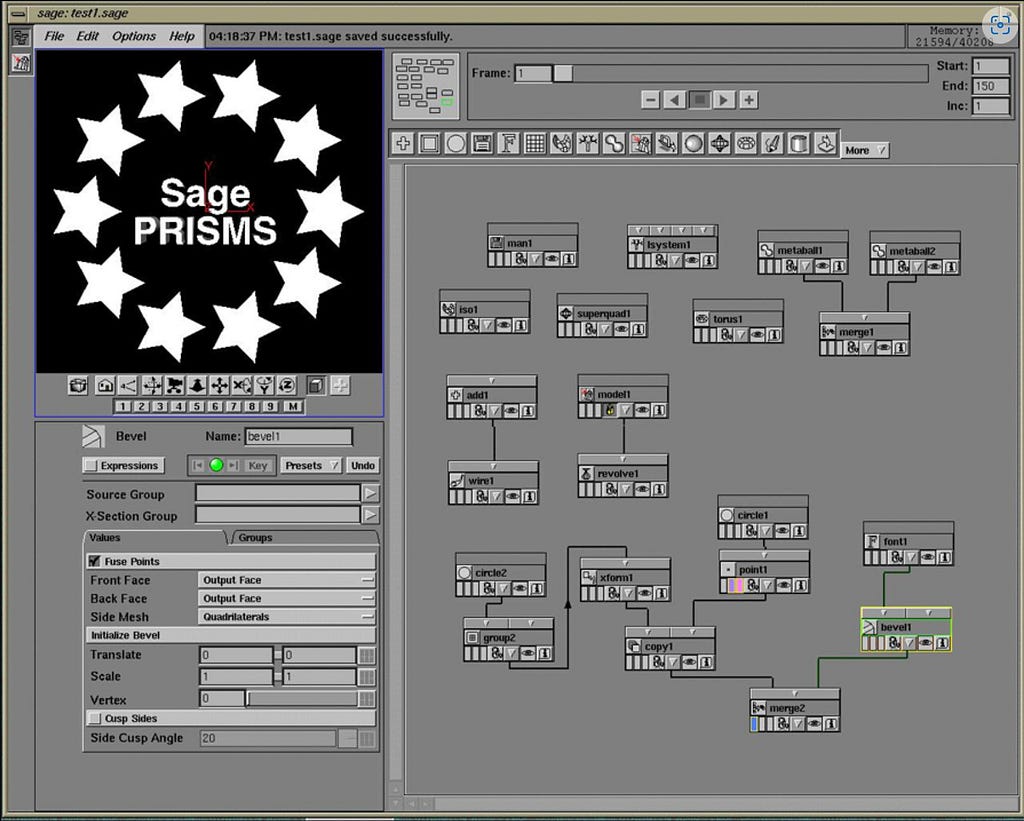Toggle the eye display flag on font1 node
The height and width of the screenshot is (821, 1024).
928,557
